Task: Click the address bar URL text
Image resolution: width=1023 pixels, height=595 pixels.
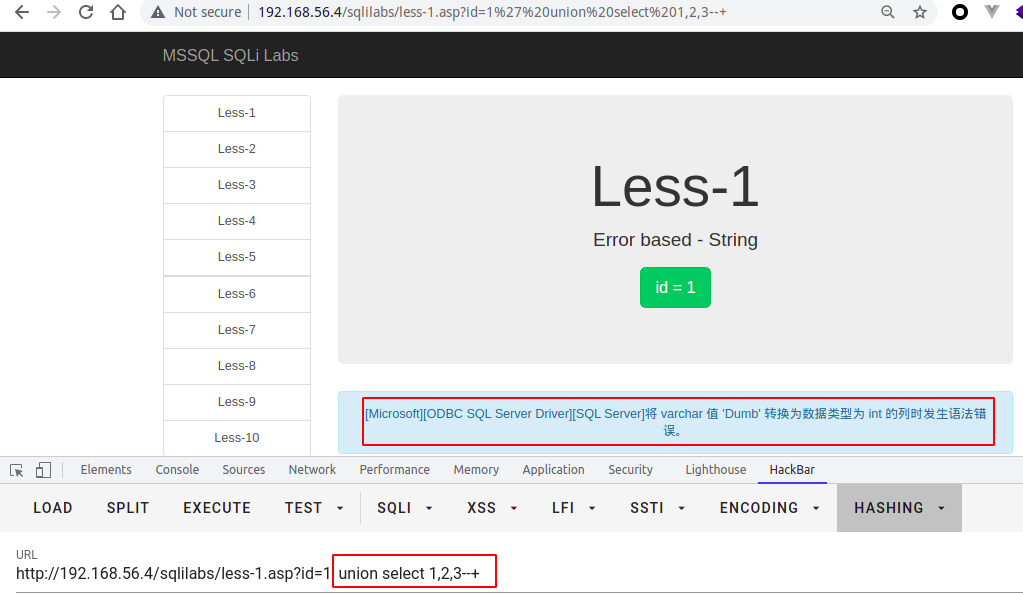Action: coord(492,12)
